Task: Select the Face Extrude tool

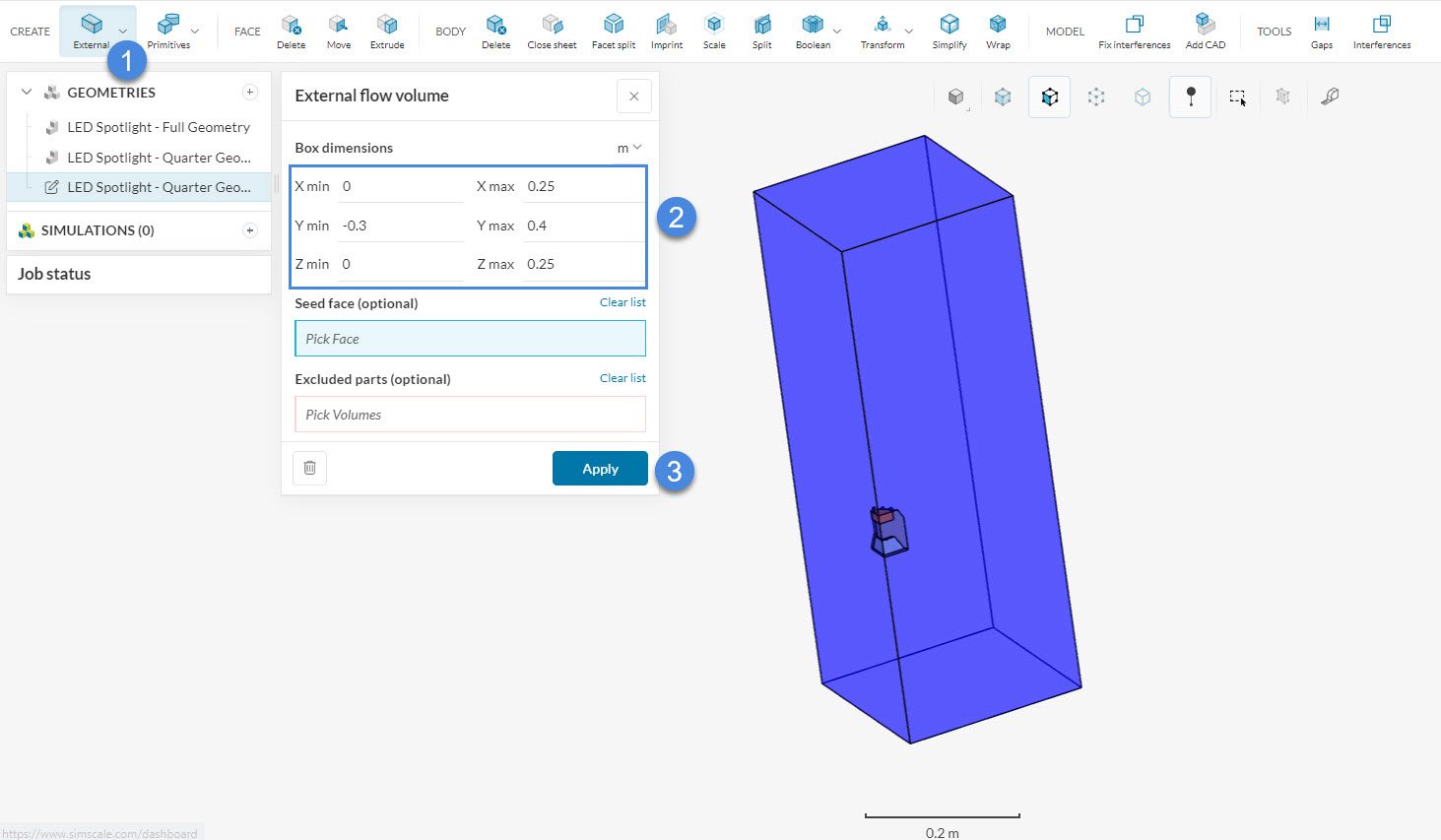Action: tap(387, 31)
